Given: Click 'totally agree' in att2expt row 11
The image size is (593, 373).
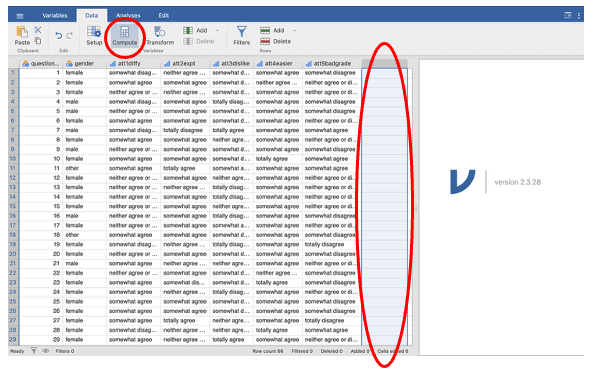Looking at the screenshot, I should click(x=185, y=168).
